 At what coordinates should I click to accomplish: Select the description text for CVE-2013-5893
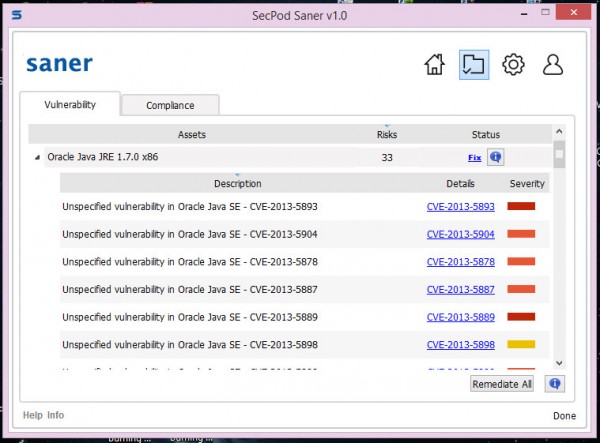(x=190, y=207)
